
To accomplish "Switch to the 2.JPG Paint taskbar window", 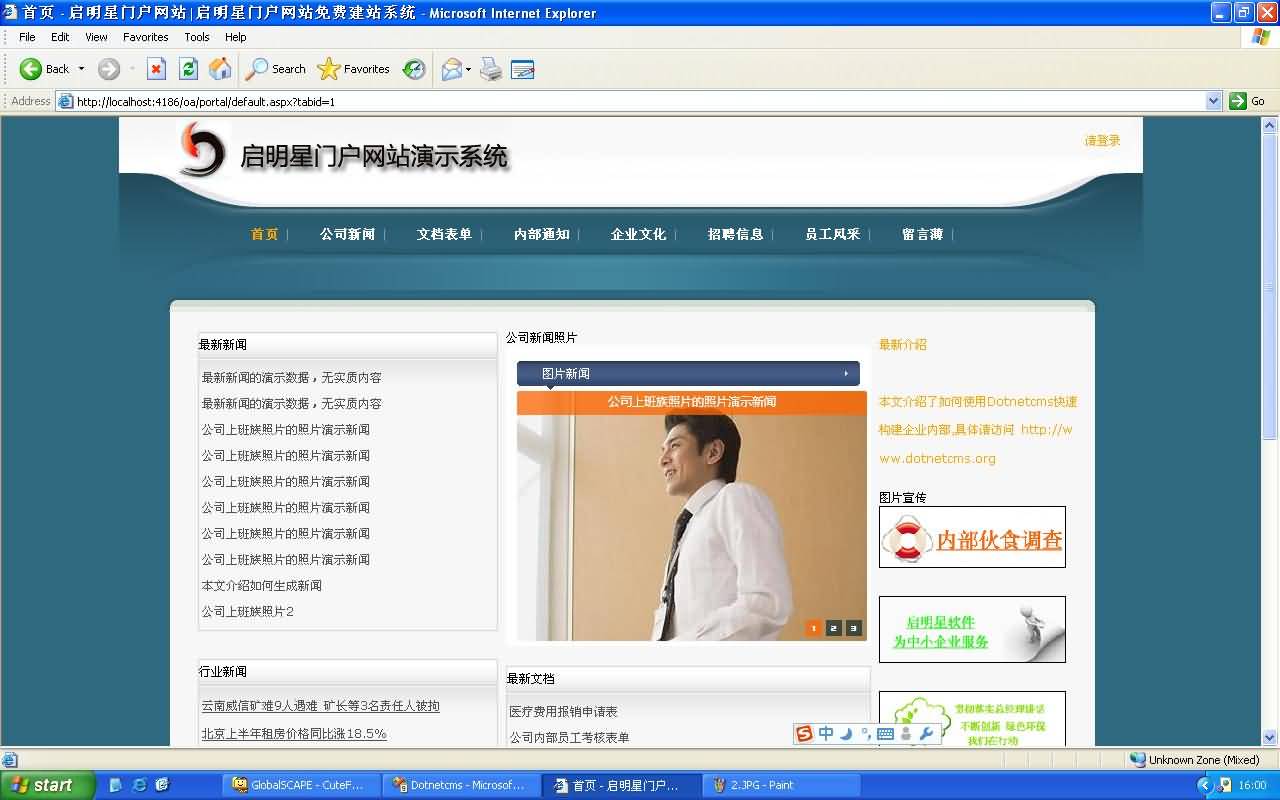I will click(782, 785).
